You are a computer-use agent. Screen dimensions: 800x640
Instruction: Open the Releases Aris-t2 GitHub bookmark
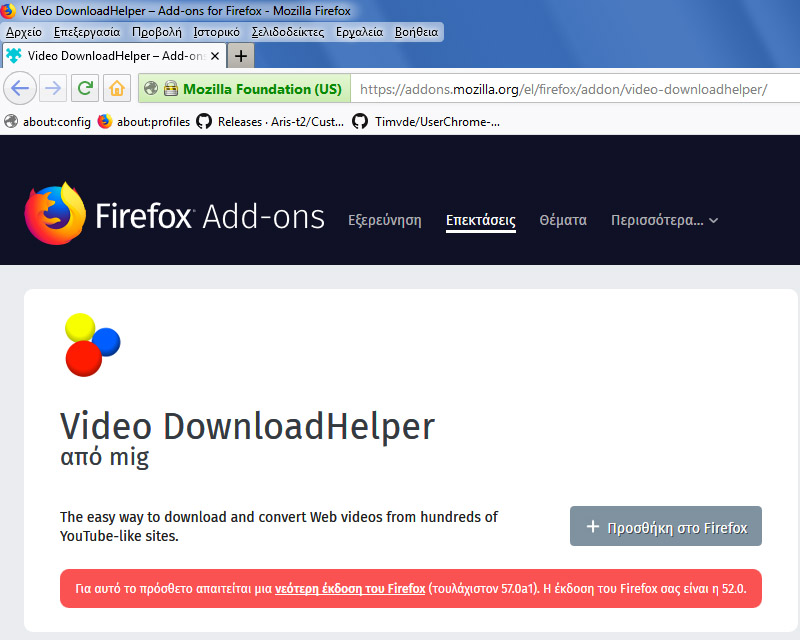coord(270,121)
